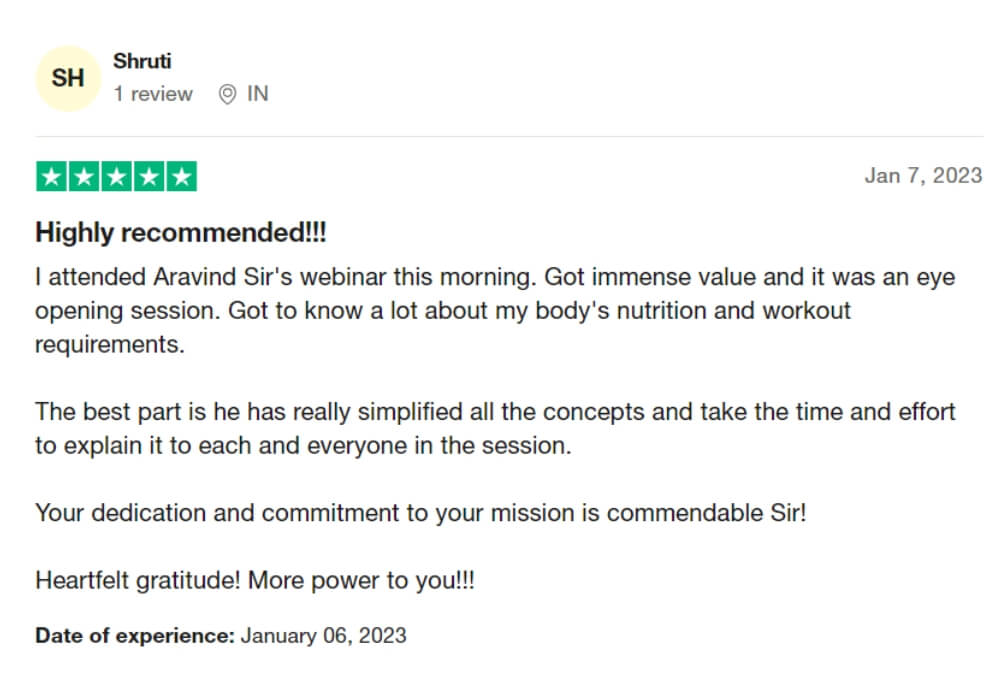Image resolution: width=1000 pixels, height=700 pixels.
Task: Click the fourth green rating star
Action: [x=148, y=176]
